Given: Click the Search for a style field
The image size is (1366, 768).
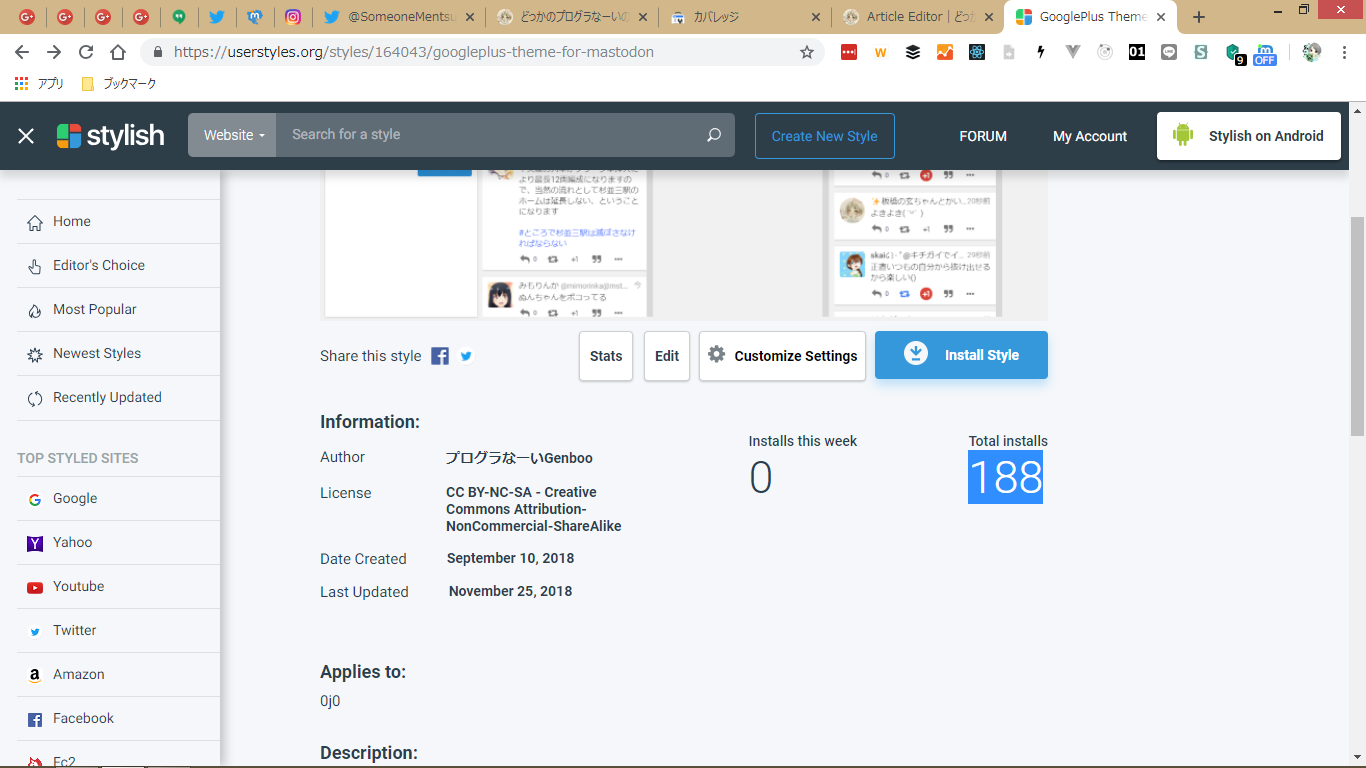Looking at the screenshot, I should 490,135.
